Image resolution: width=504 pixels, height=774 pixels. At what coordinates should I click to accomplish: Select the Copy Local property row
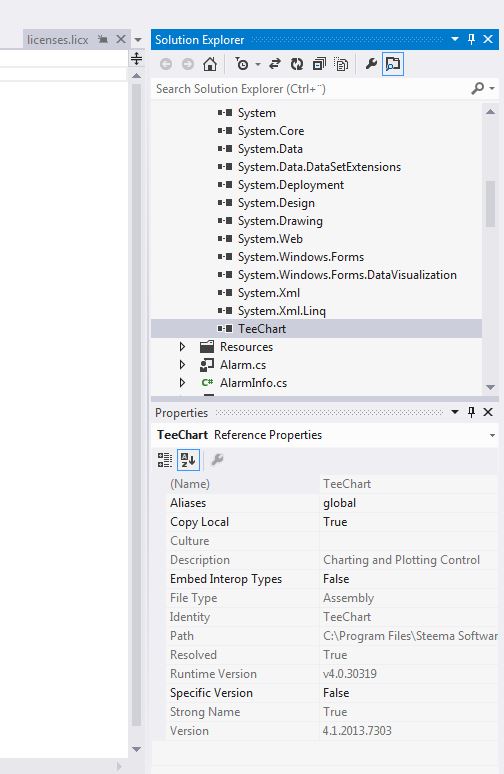tap(332, 522)
